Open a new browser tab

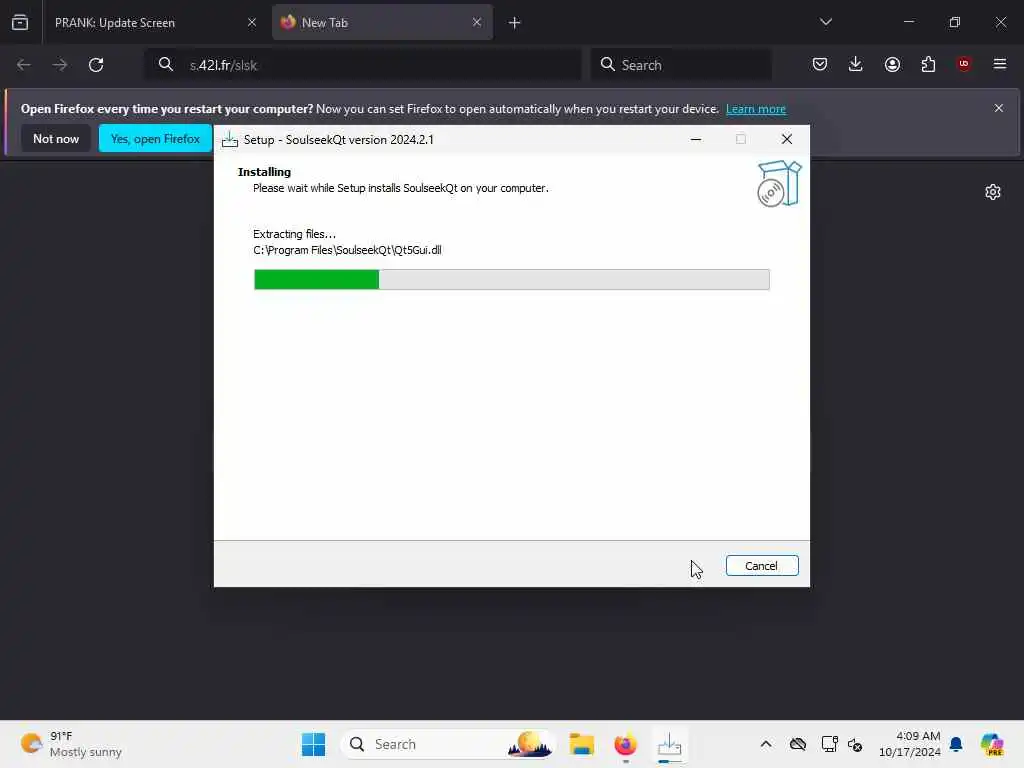[x=515, y=23]
